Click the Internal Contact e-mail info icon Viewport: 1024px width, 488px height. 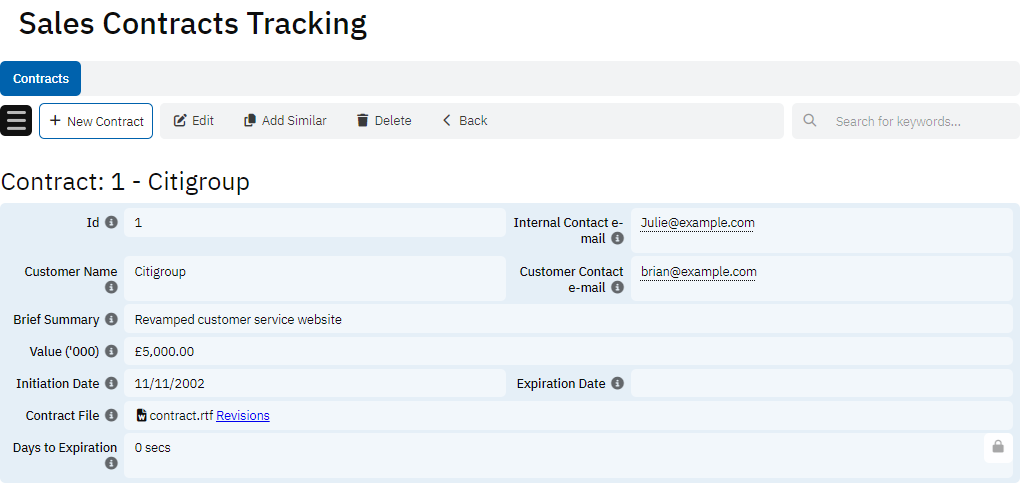click(617, 239)
